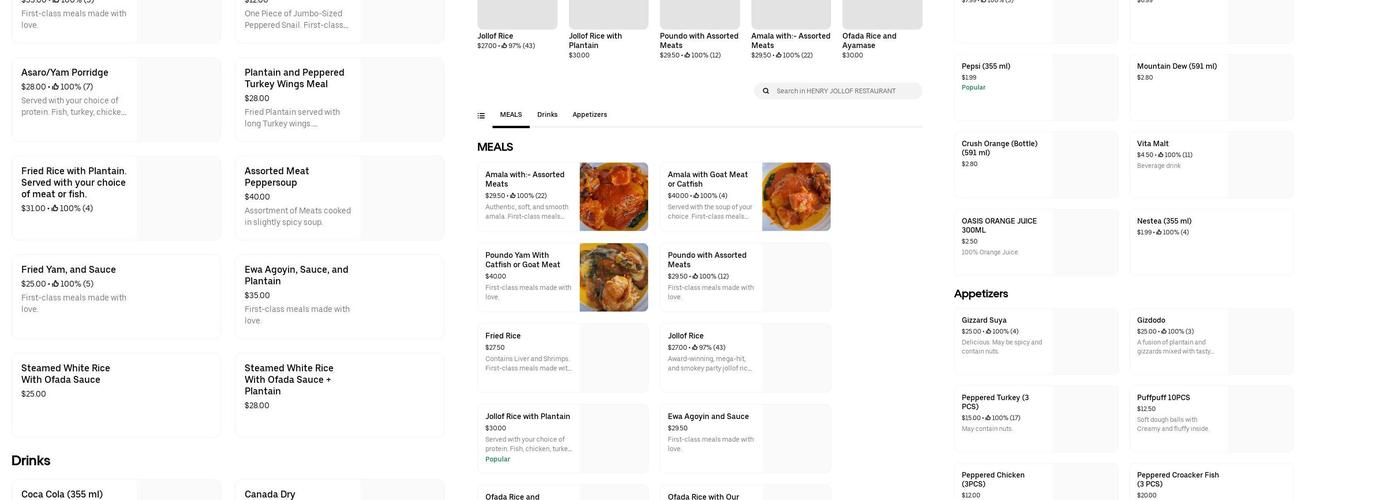View the Amala with Goat Meat or Catfish photo

(796, 197)
